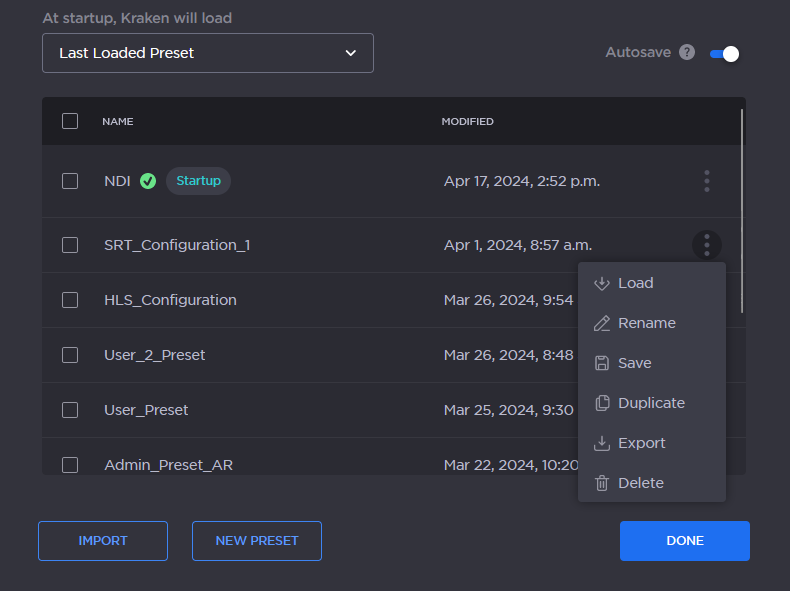Open the three-dot menu for NDI preset

(707, 181)
